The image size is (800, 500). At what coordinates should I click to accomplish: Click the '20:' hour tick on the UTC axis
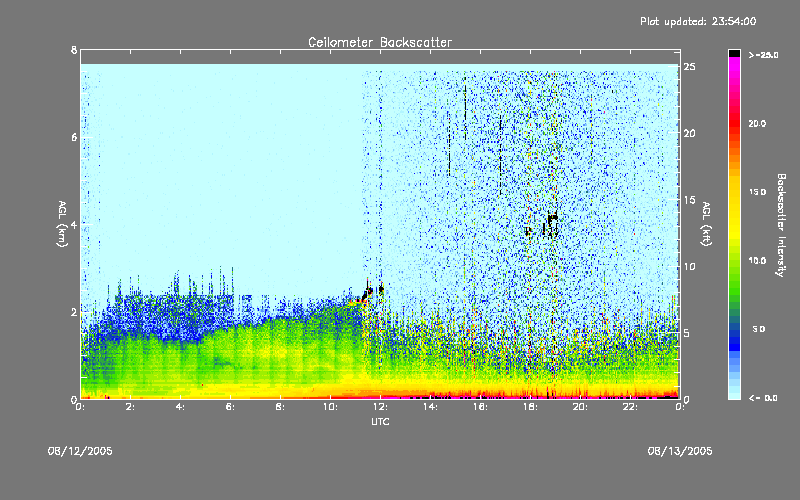(581, 407)
